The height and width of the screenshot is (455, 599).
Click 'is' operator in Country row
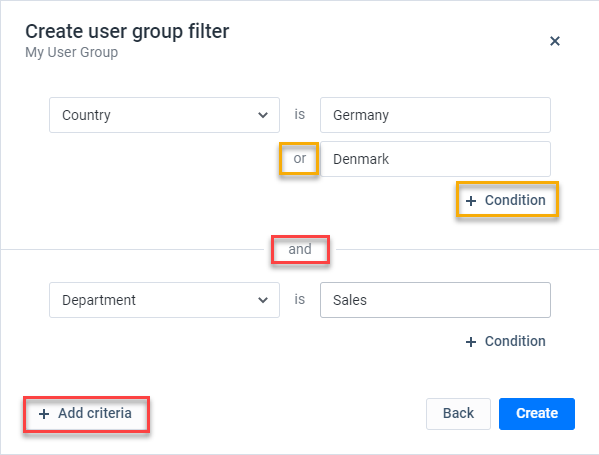point(300,114)
